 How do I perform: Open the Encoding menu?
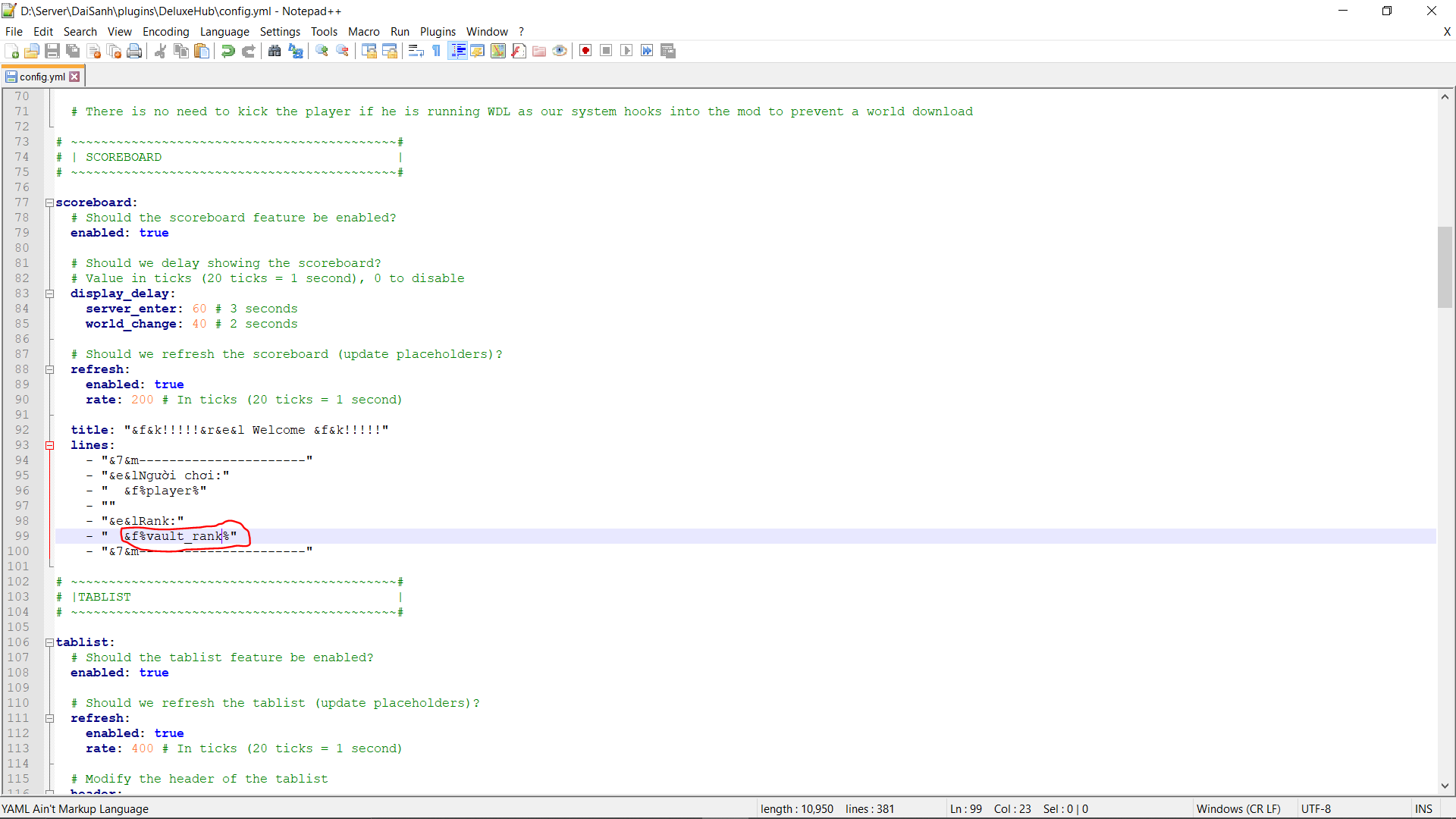(x=165, y=32)
